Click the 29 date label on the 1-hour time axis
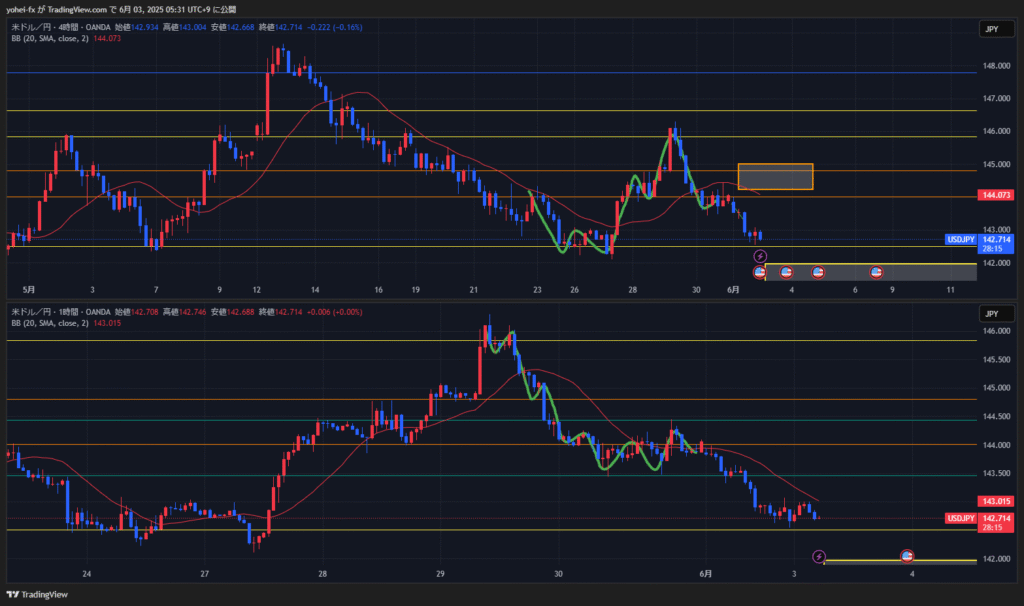 pyautogui.click(x=440, y=574)
